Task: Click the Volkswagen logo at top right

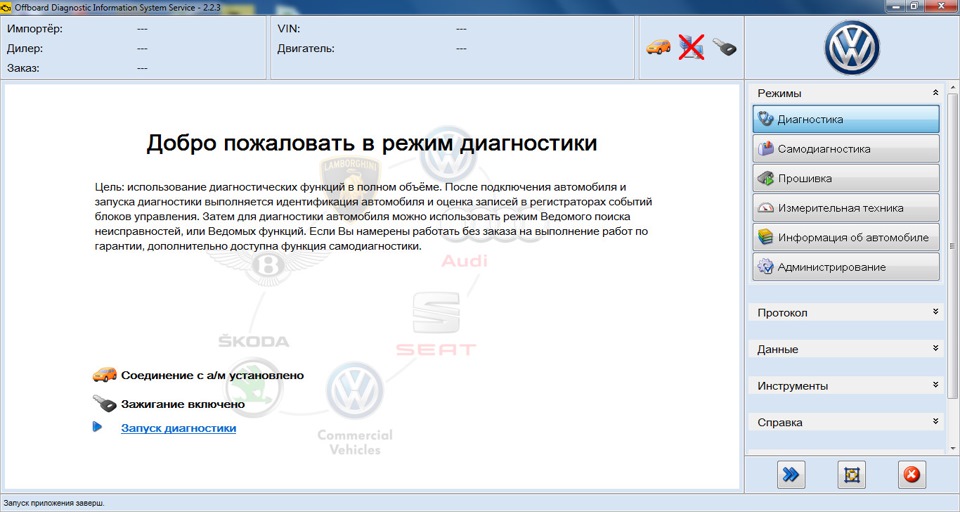Action: coord(852,48)
